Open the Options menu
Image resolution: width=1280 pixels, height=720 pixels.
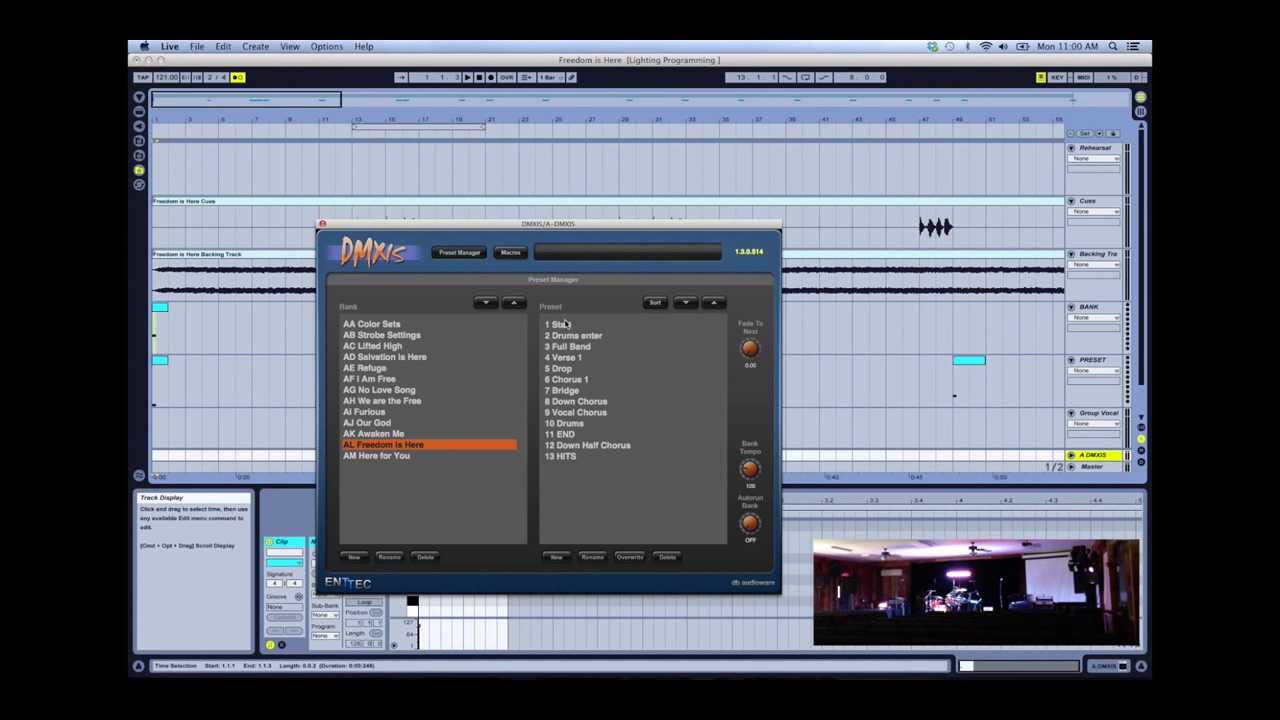point(327,46)
